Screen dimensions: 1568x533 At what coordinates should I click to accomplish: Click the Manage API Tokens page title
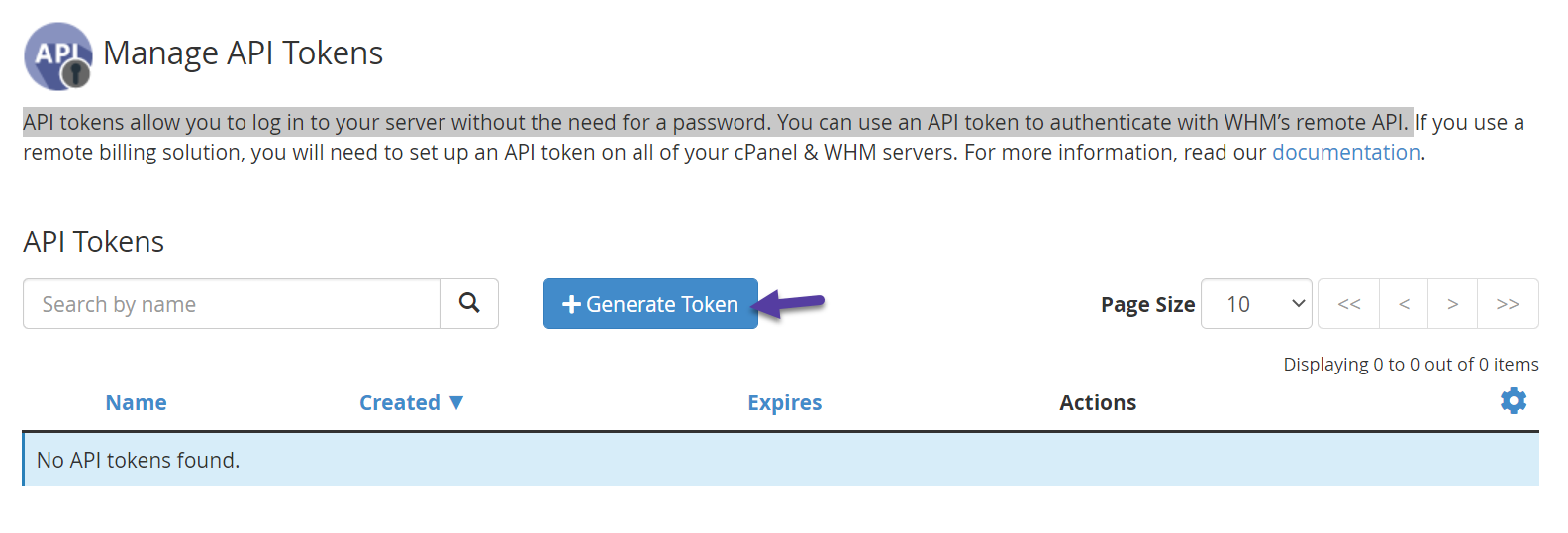click(243, 53)
